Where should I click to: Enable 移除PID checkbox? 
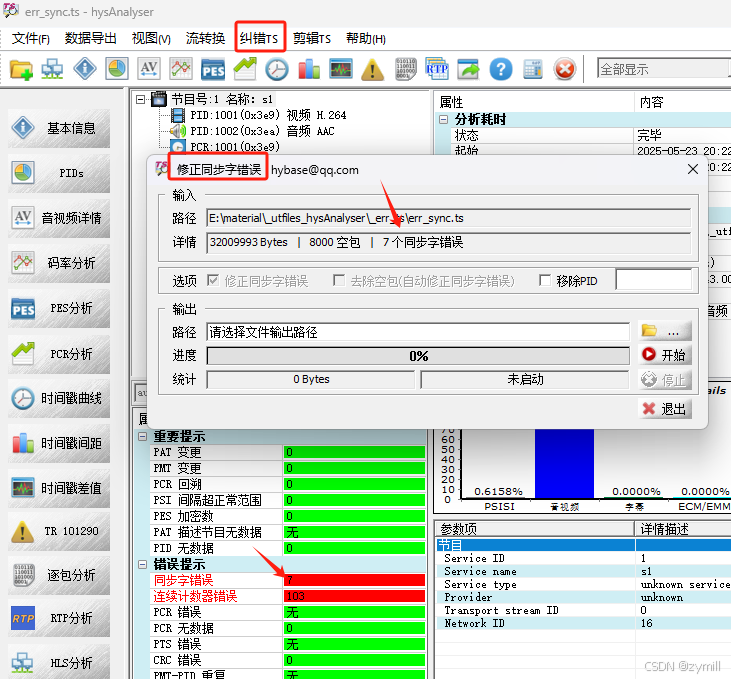point(545,280)
